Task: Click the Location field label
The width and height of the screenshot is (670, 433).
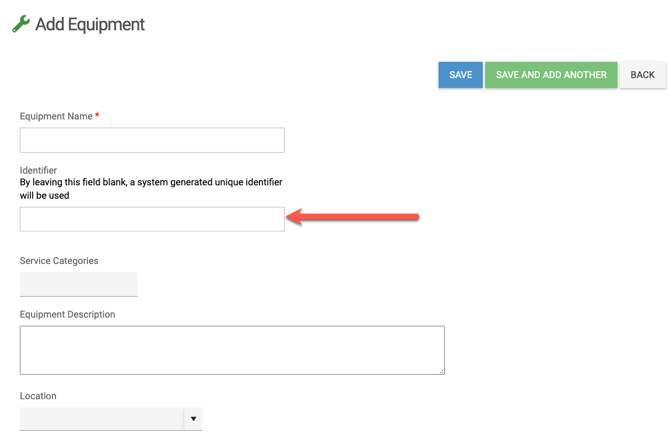Action: (38, 396)
